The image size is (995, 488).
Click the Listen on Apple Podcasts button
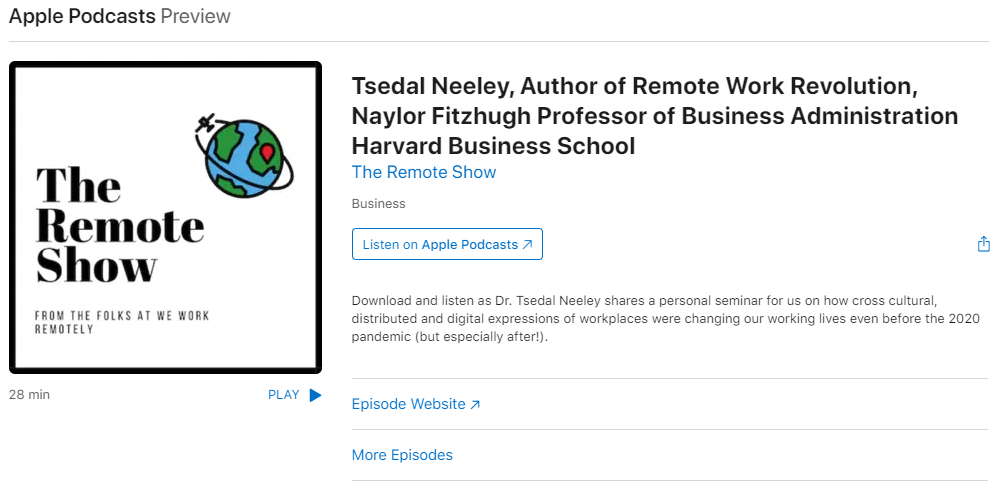click(447, 244)
